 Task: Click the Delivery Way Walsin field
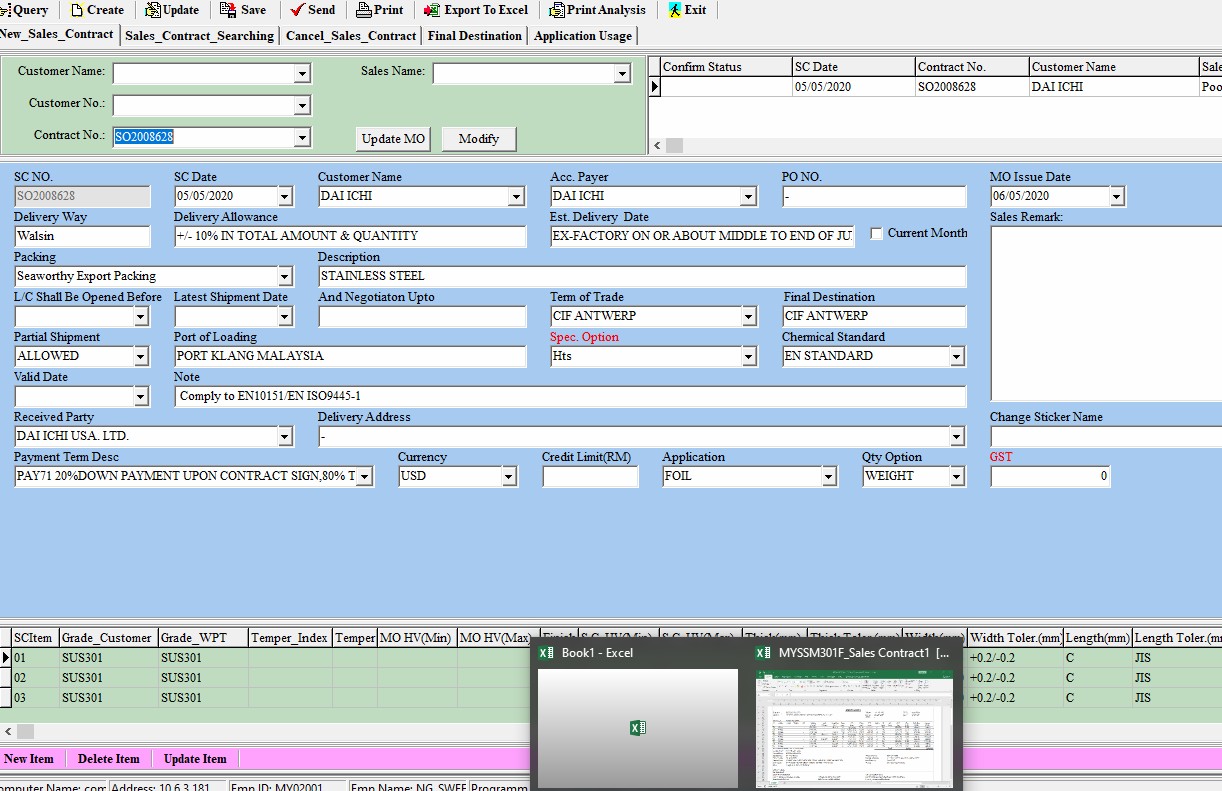click(82, 237)
